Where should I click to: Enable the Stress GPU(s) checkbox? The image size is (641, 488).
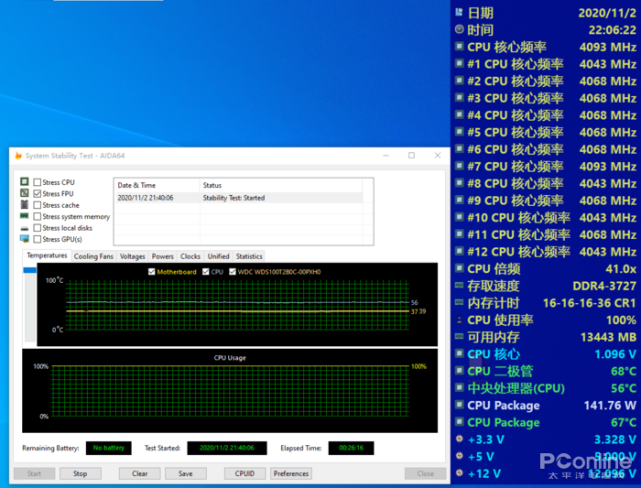point(37,239)
